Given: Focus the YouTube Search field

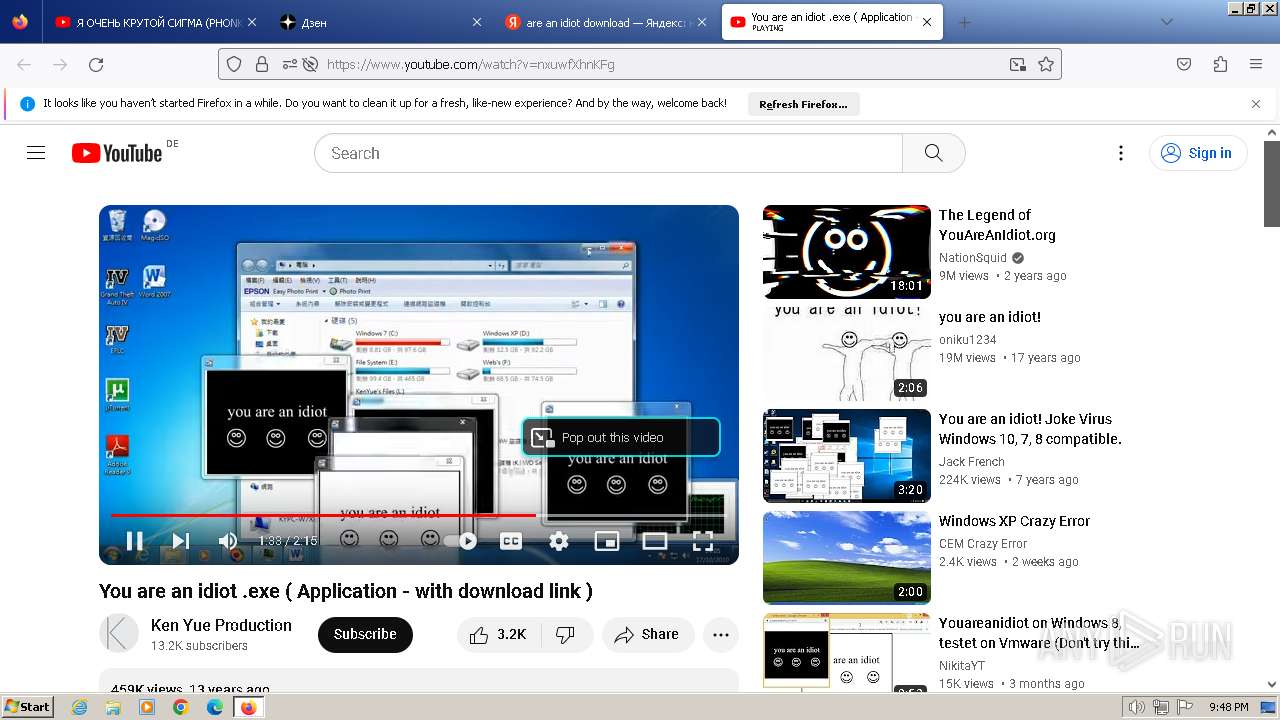Looking at the screenshot, I should point(608,153).
